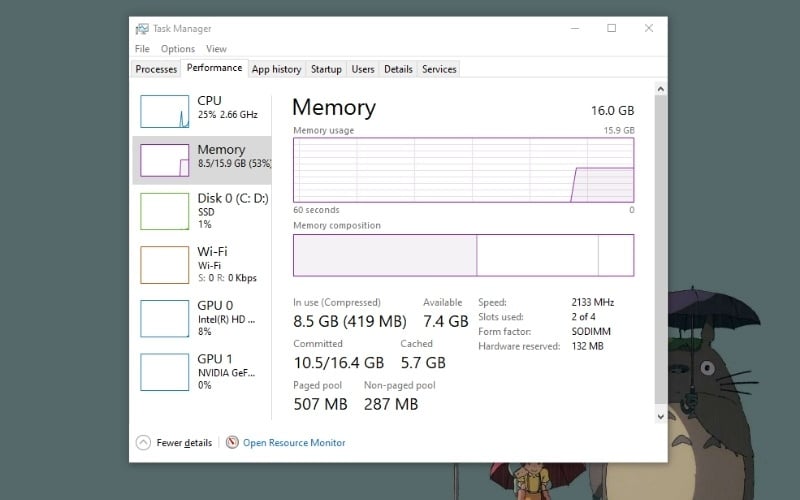Open the File menu
Screen dimensions: 800x500
tap(142, 49)
